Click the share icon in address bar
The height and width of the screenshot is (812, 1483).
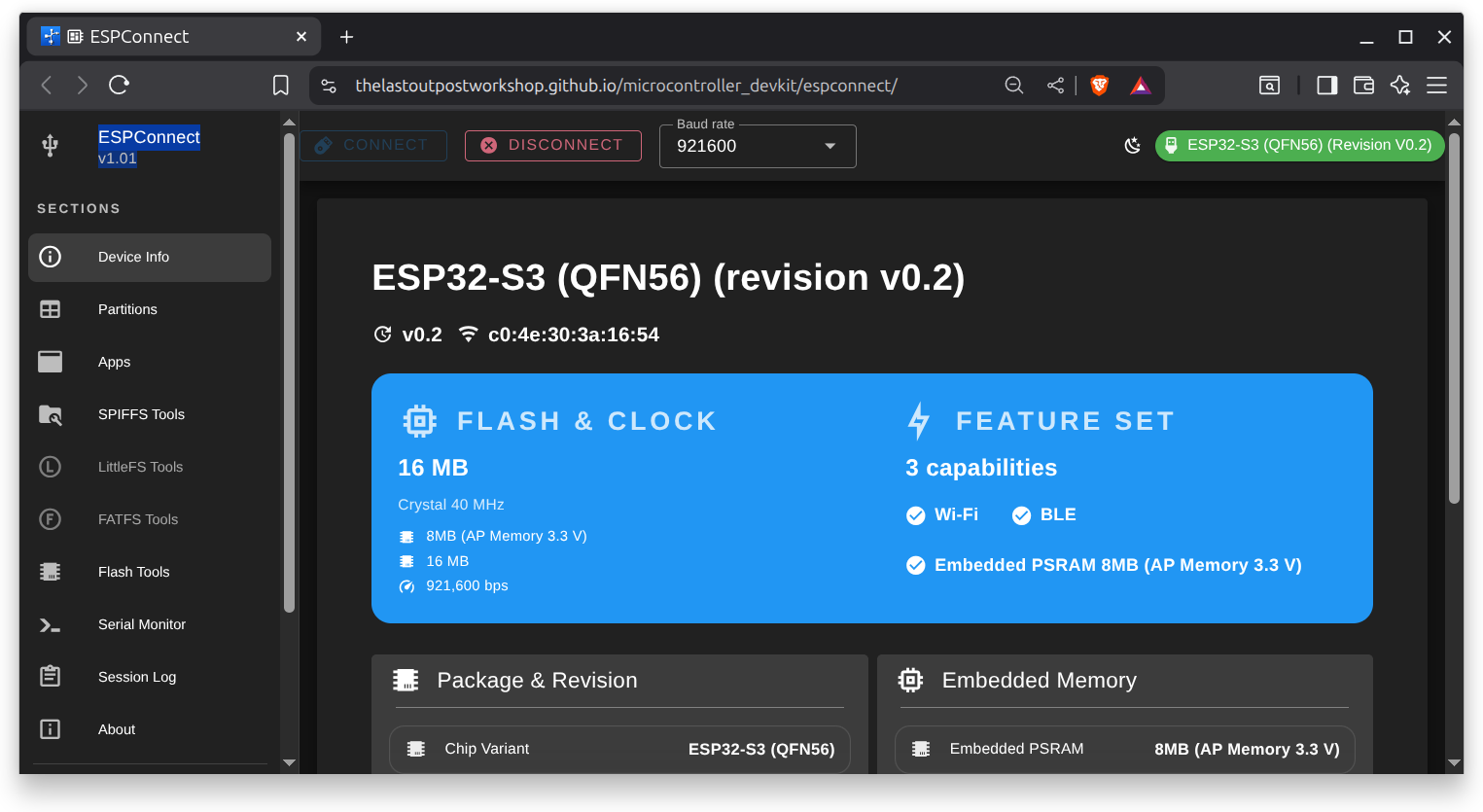pos(1055,86)
